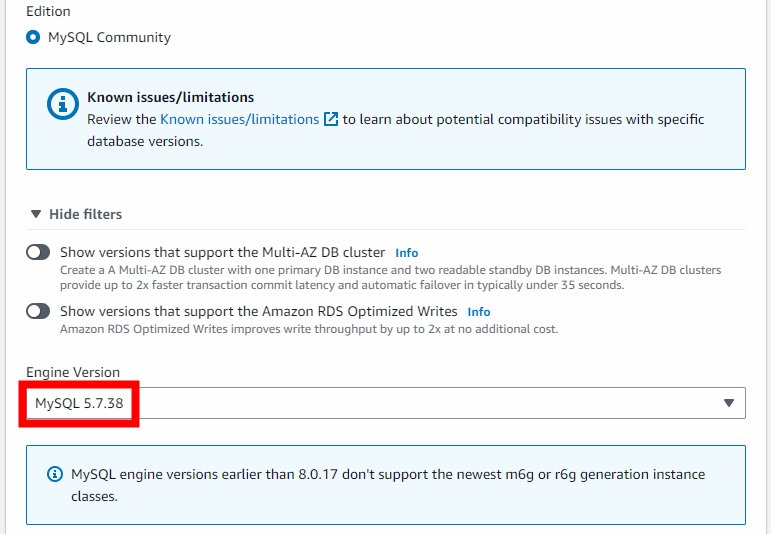Viewport: 771px width, 534px height.
Task: Select the MySQL Community radio button
Action: (33, 38)
